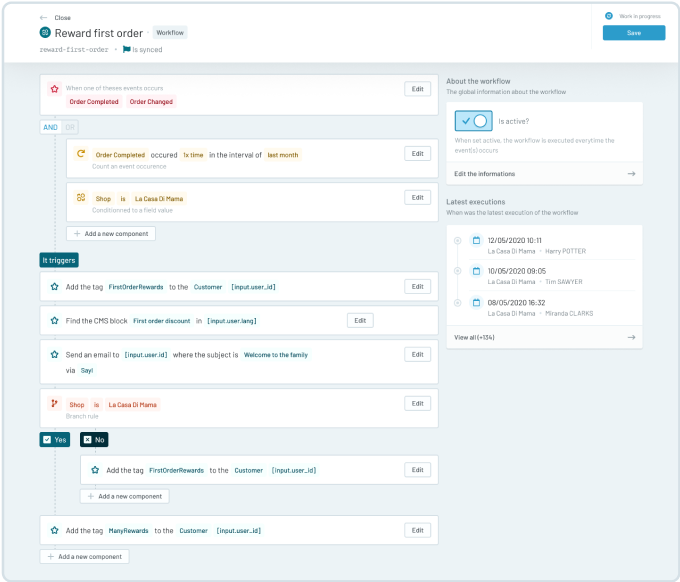Click calendar icon for 08/05/2020 16:32 execution

477,301
